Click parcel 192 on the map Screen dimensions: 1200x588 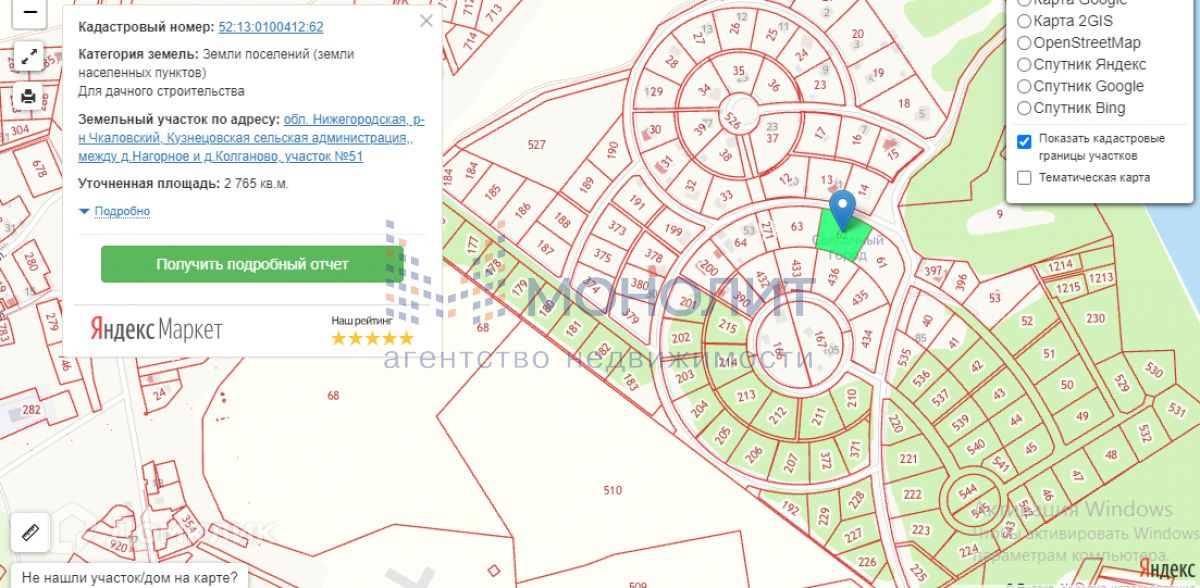[791, 508]
